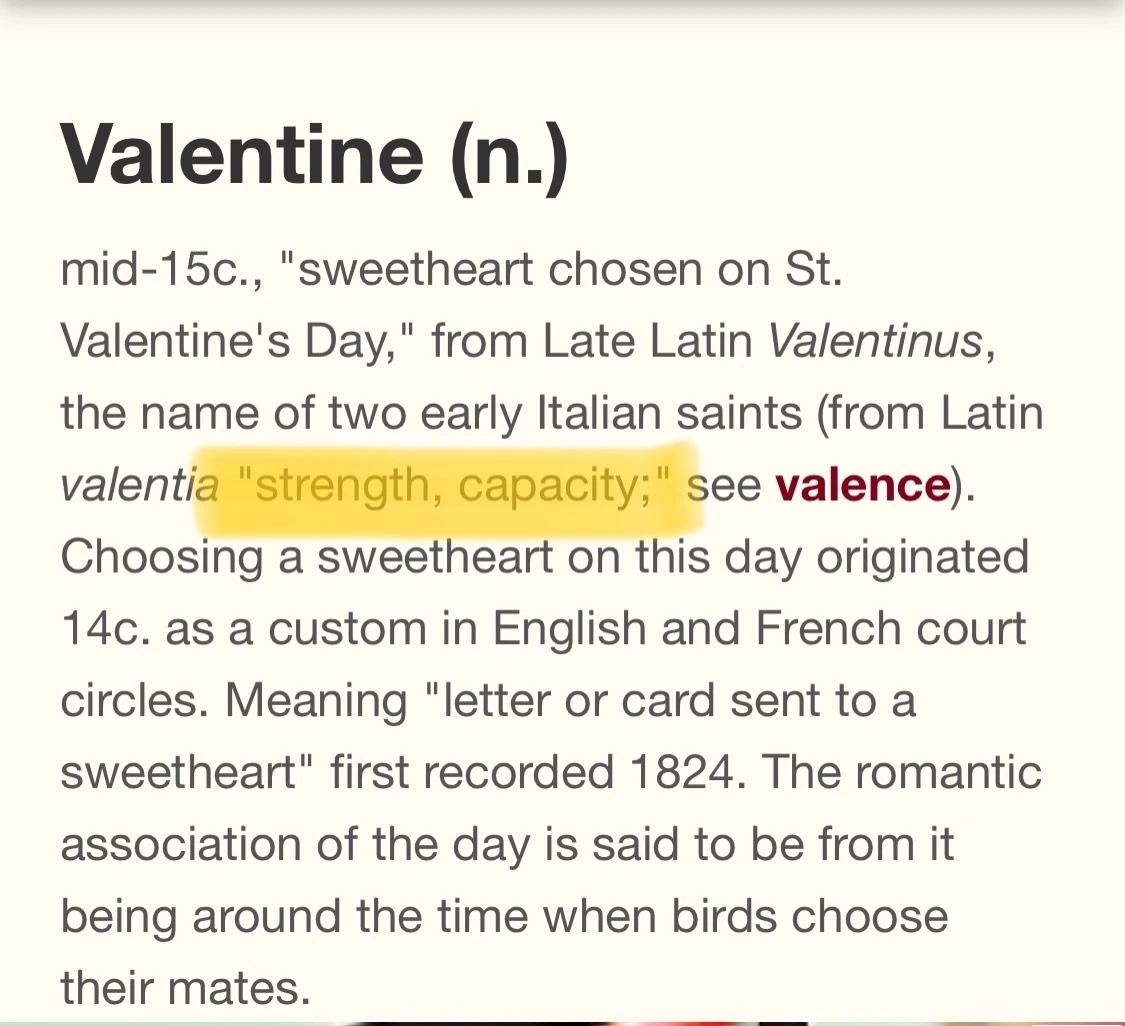Open the valence cross-reference link
1125x1026 pixels.
pos(862,486)
